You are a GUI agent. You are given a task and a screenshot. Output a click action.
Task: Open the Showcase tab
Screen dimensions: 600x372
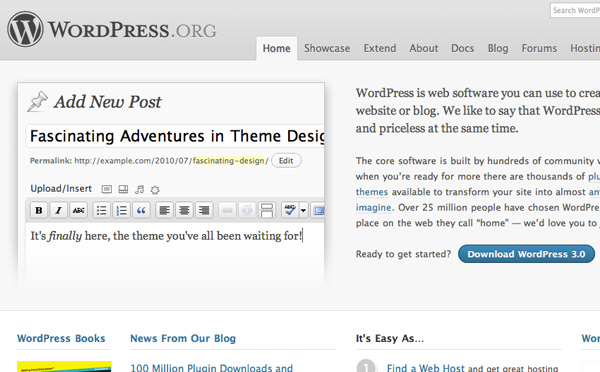[327, 48]
